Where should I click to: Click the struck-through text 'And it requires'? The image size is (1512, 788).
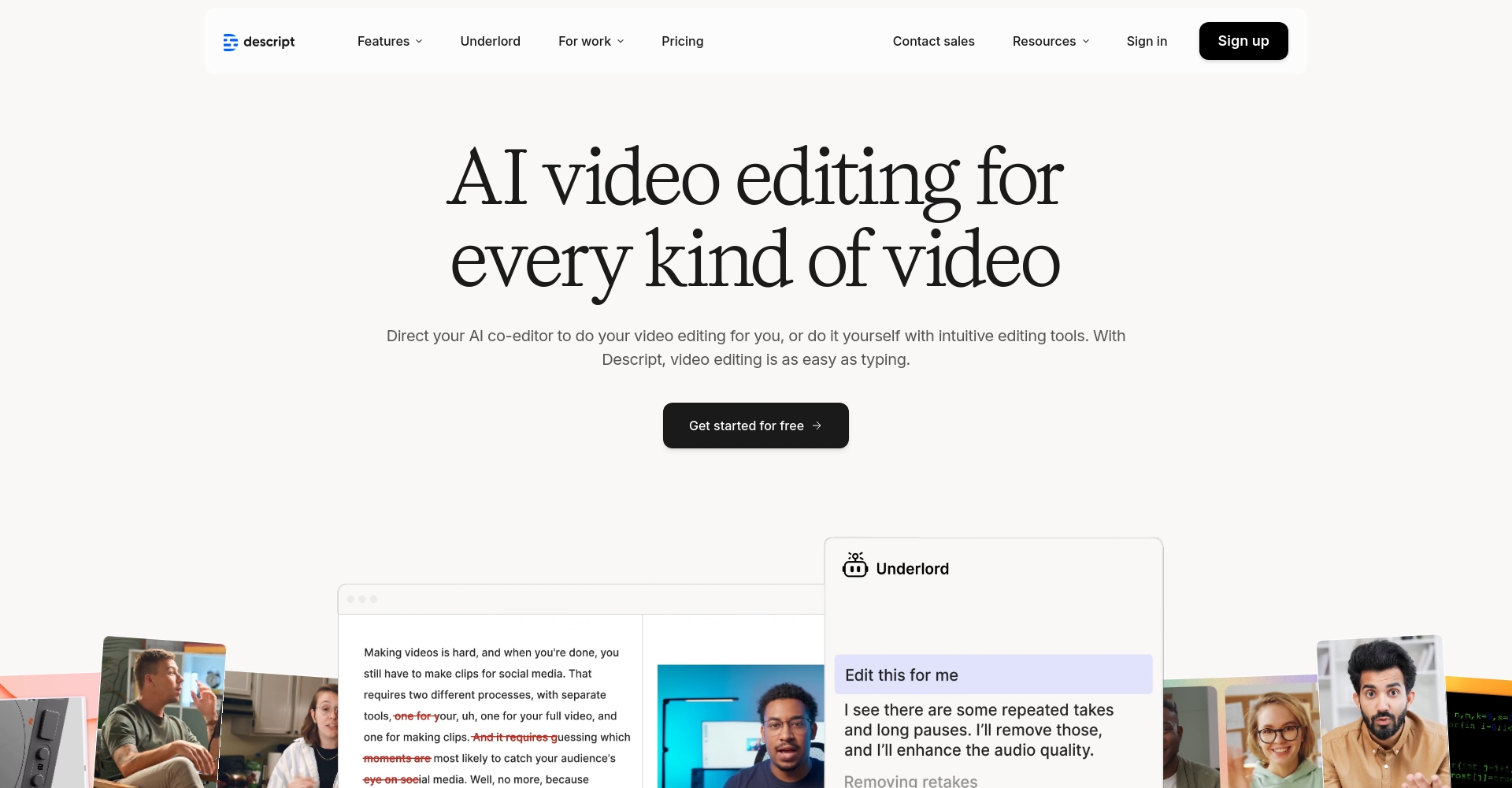pos(513,738)
